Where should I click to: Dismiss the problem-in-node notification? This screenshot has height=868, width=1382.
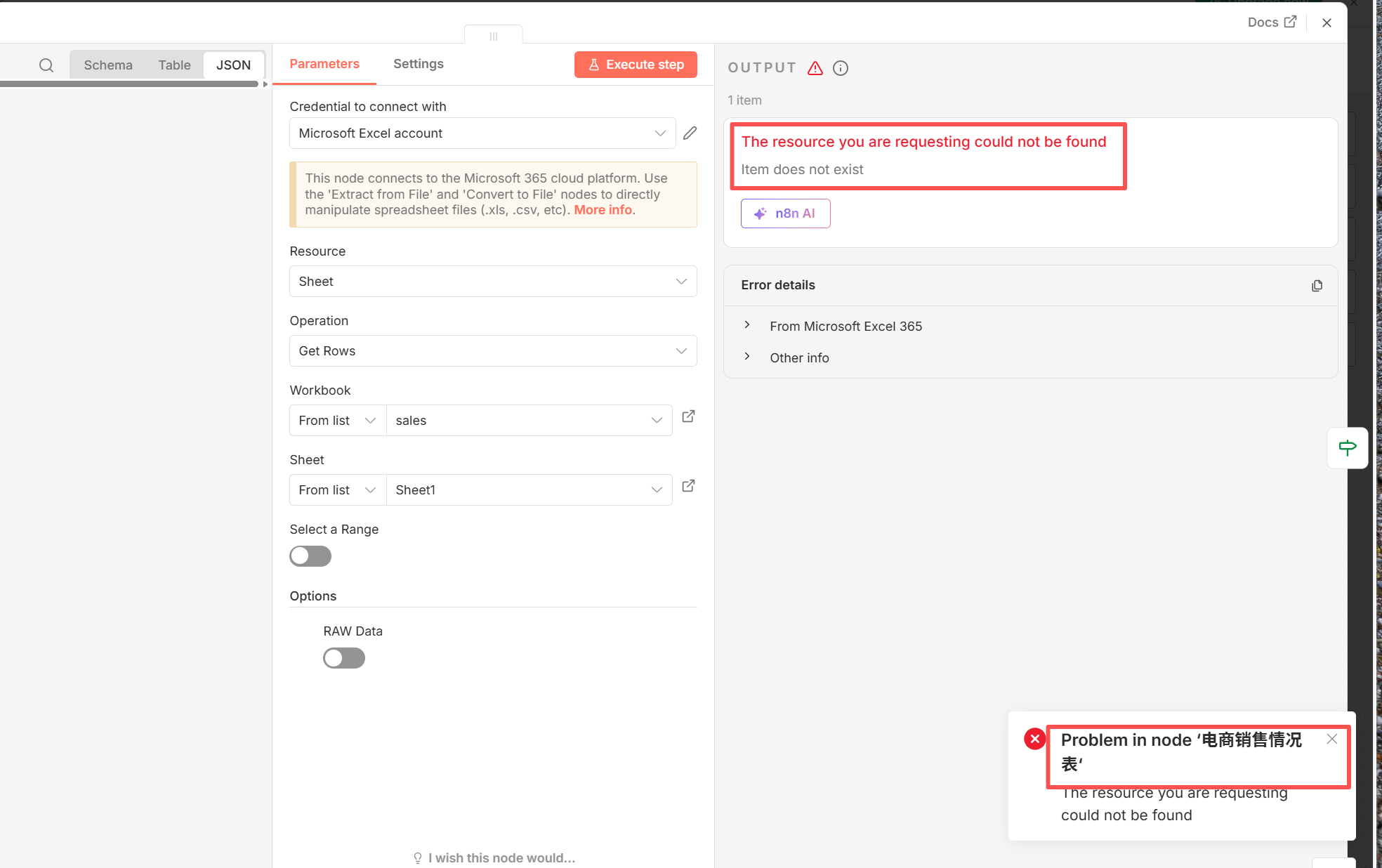pos(1331,739)
